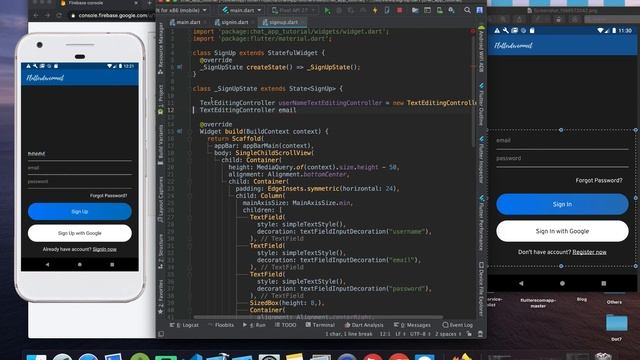Switch to signin.dart editor tab
This screenshot has height=360, width=640.
[231, 22]
